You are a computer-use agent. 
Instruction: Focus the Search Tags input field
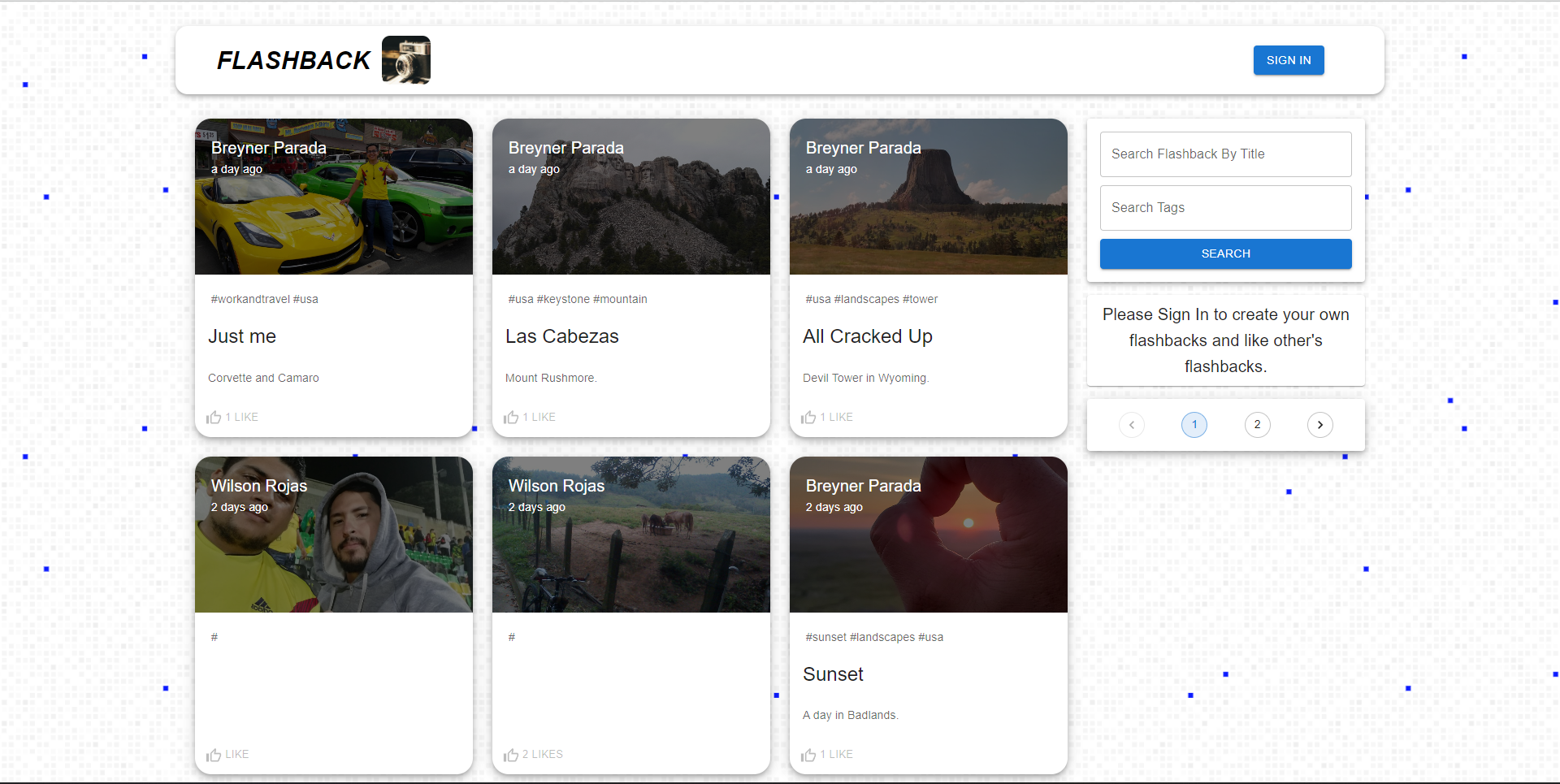1226,208
